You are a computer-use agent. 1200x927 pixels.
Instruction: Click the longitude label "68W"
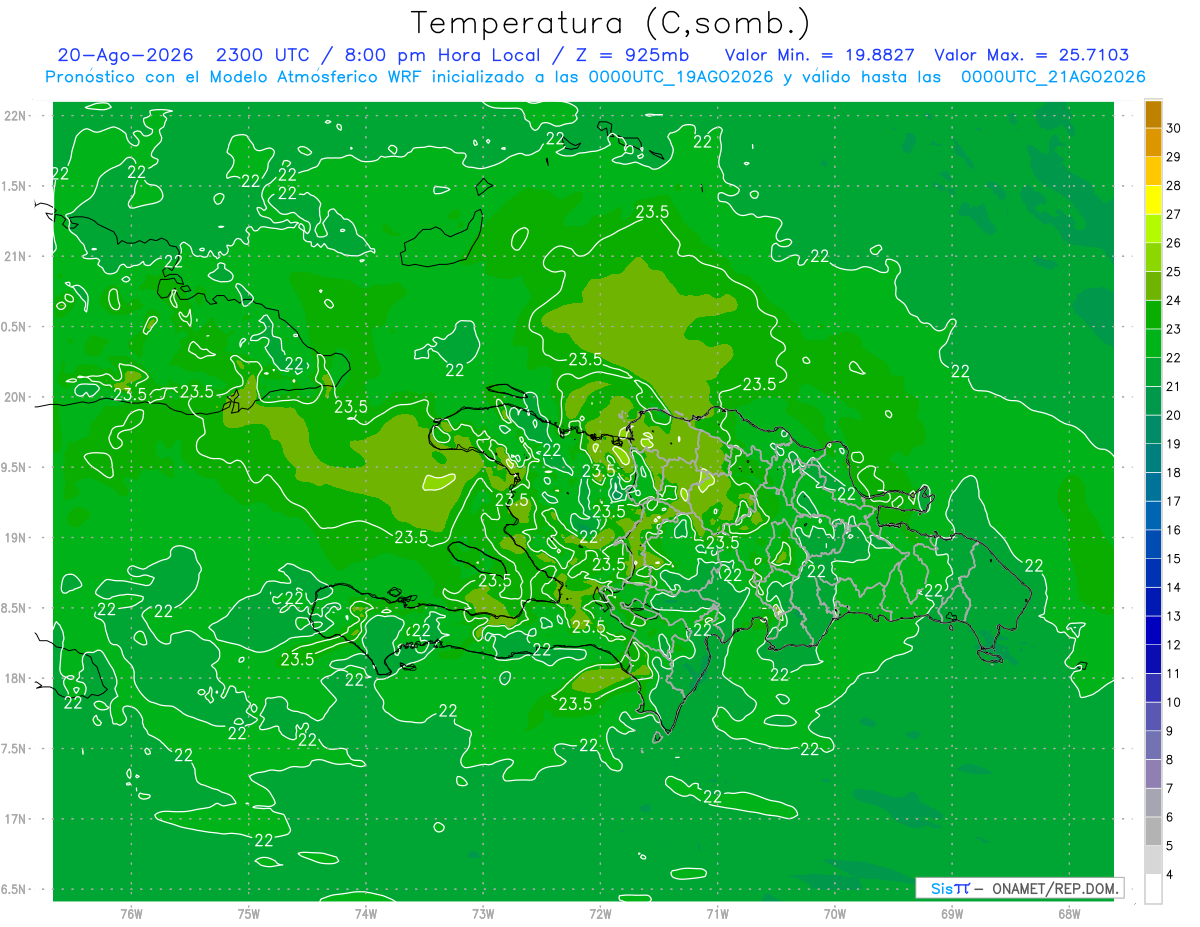click(1069, 913)
